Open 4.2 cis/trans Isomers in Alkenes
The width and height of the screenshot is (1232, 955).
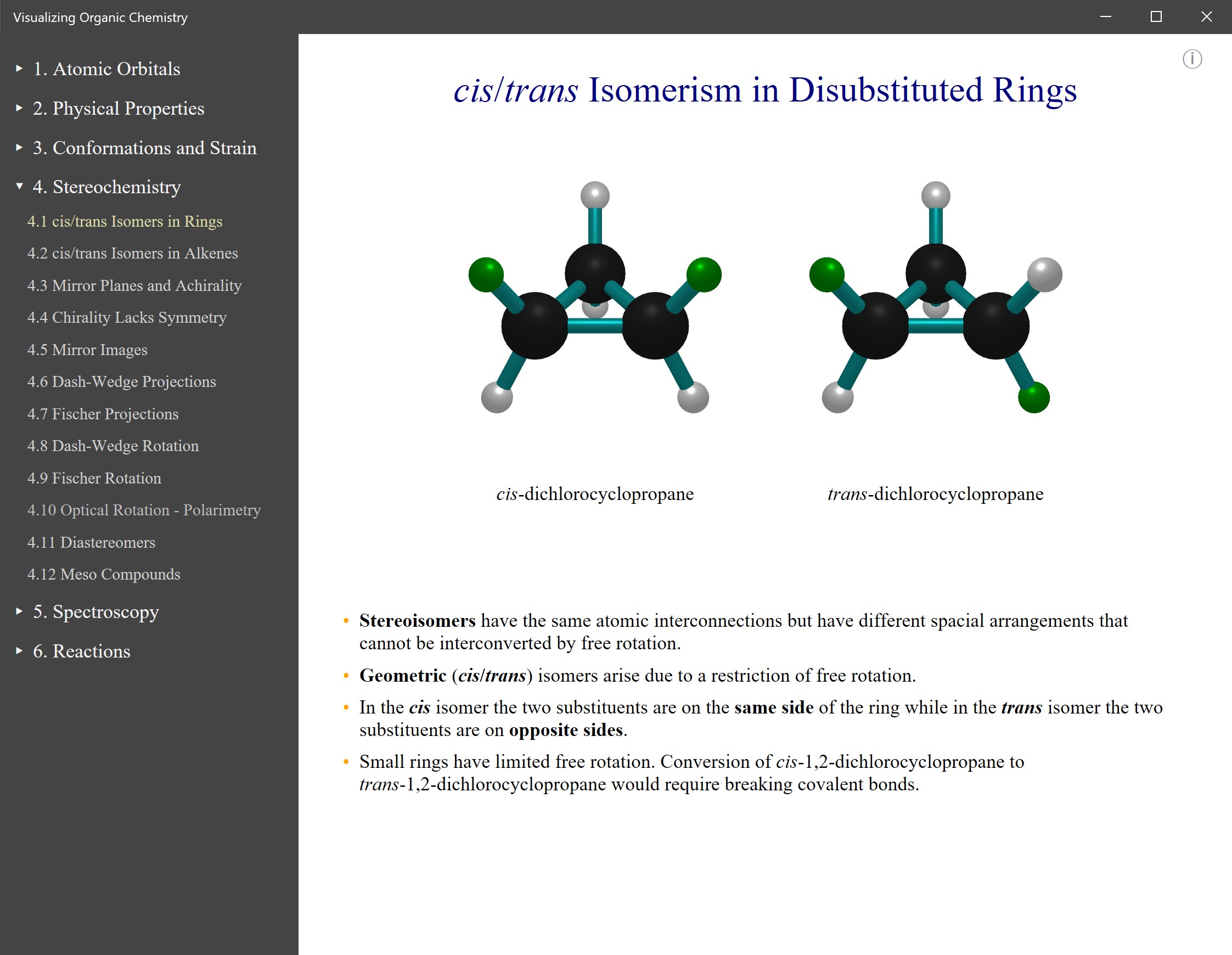133,253
